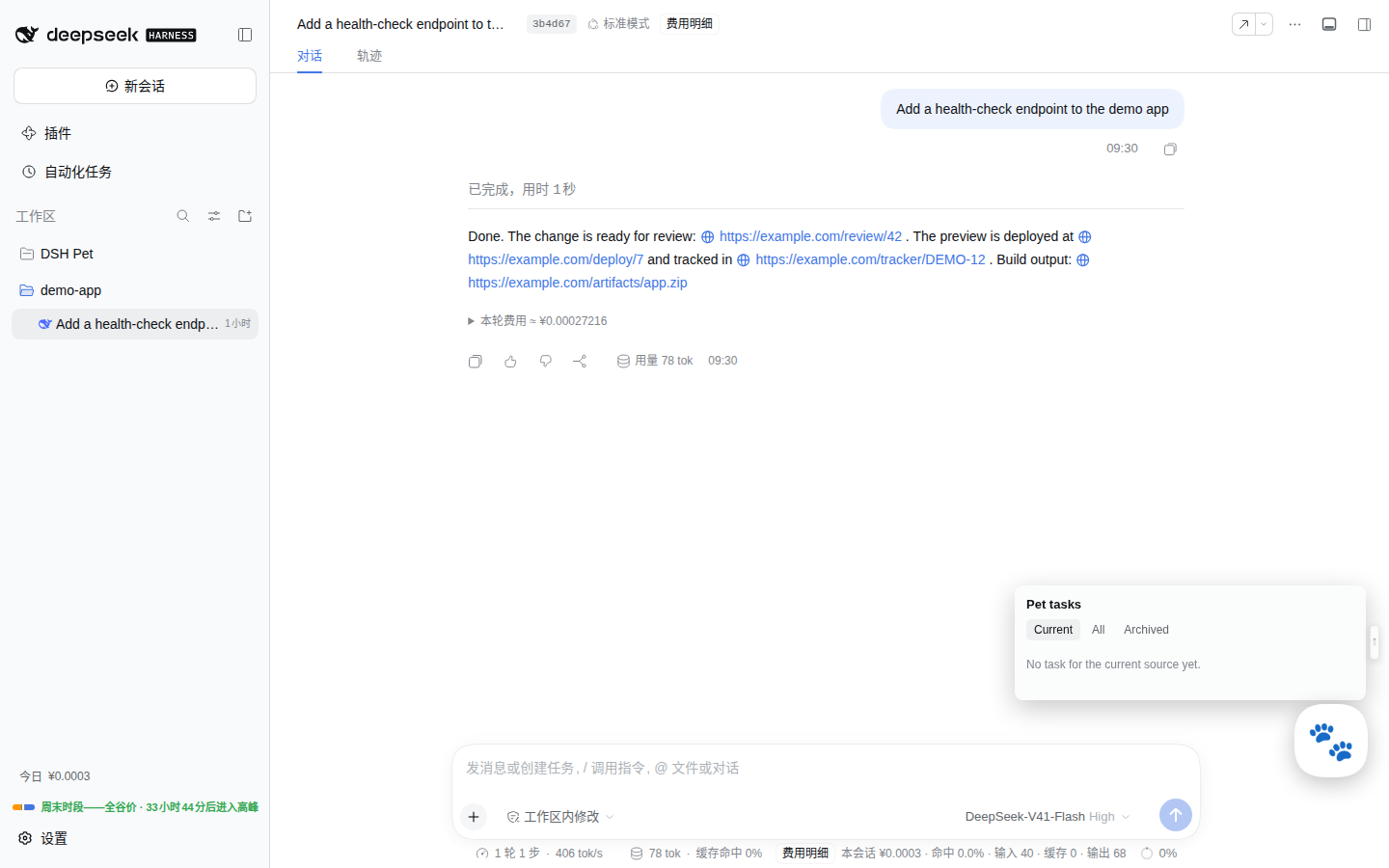1389x868 pixels.
Task: Switch to the 轨迹 tab
Action: (x=369, y=56)
